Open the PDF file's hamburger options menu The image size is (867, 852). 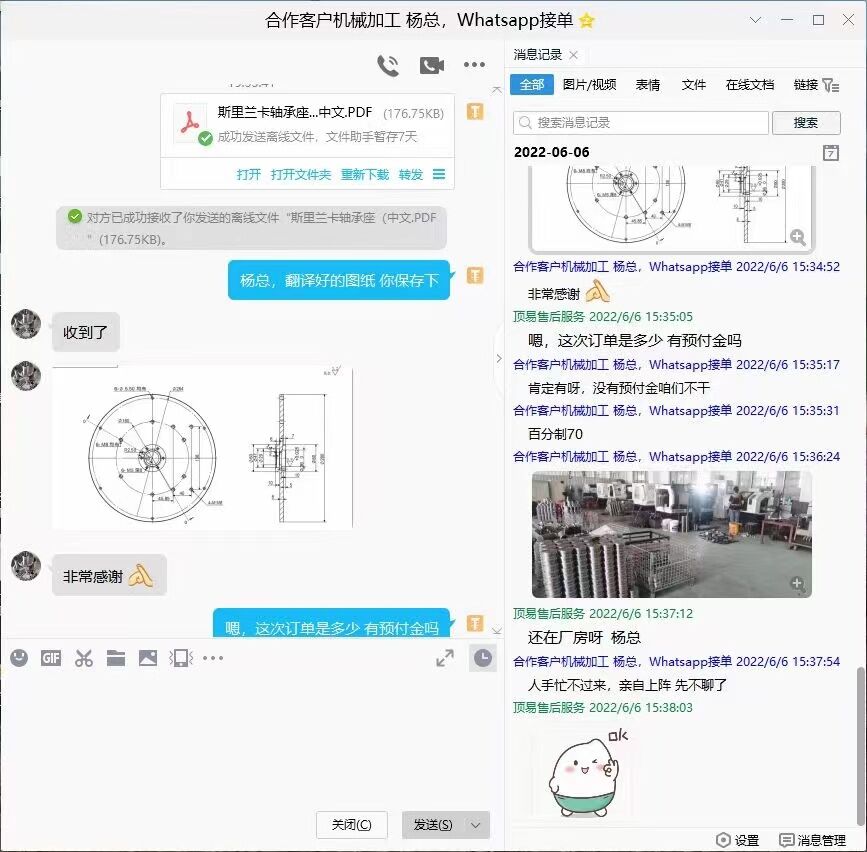[439, 174]
